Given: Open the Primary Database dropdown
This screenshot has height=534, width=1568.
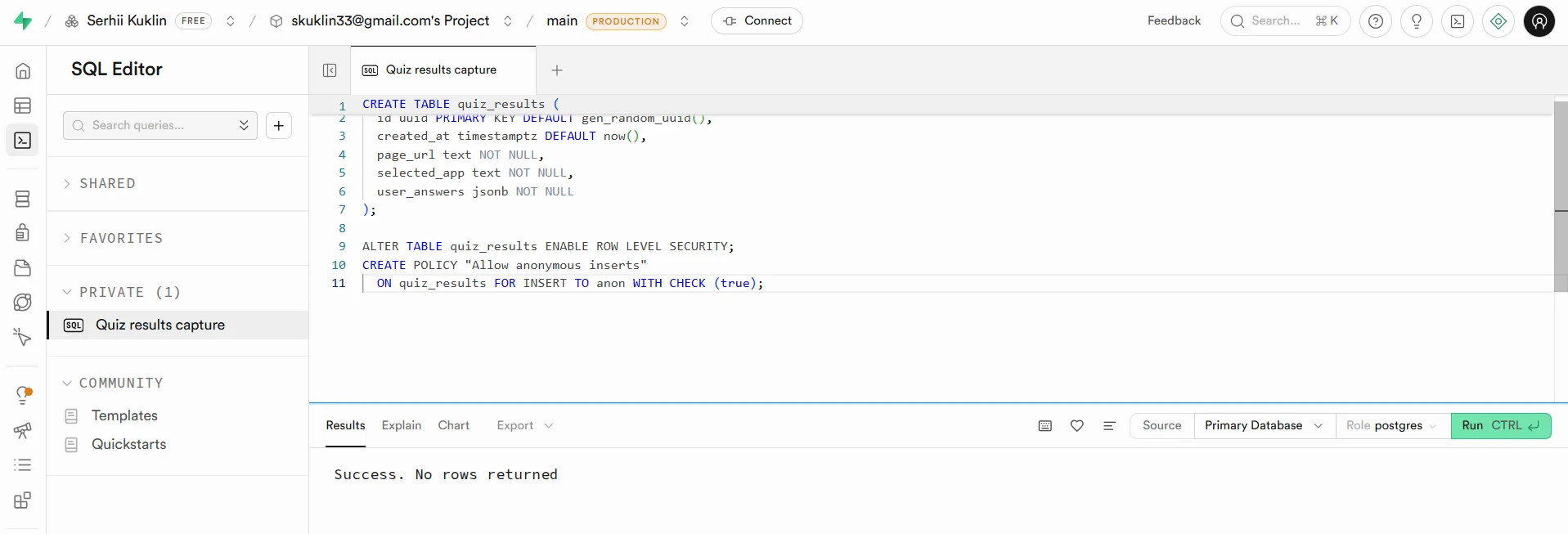Looking at the screenshot, I should 1264,426.
